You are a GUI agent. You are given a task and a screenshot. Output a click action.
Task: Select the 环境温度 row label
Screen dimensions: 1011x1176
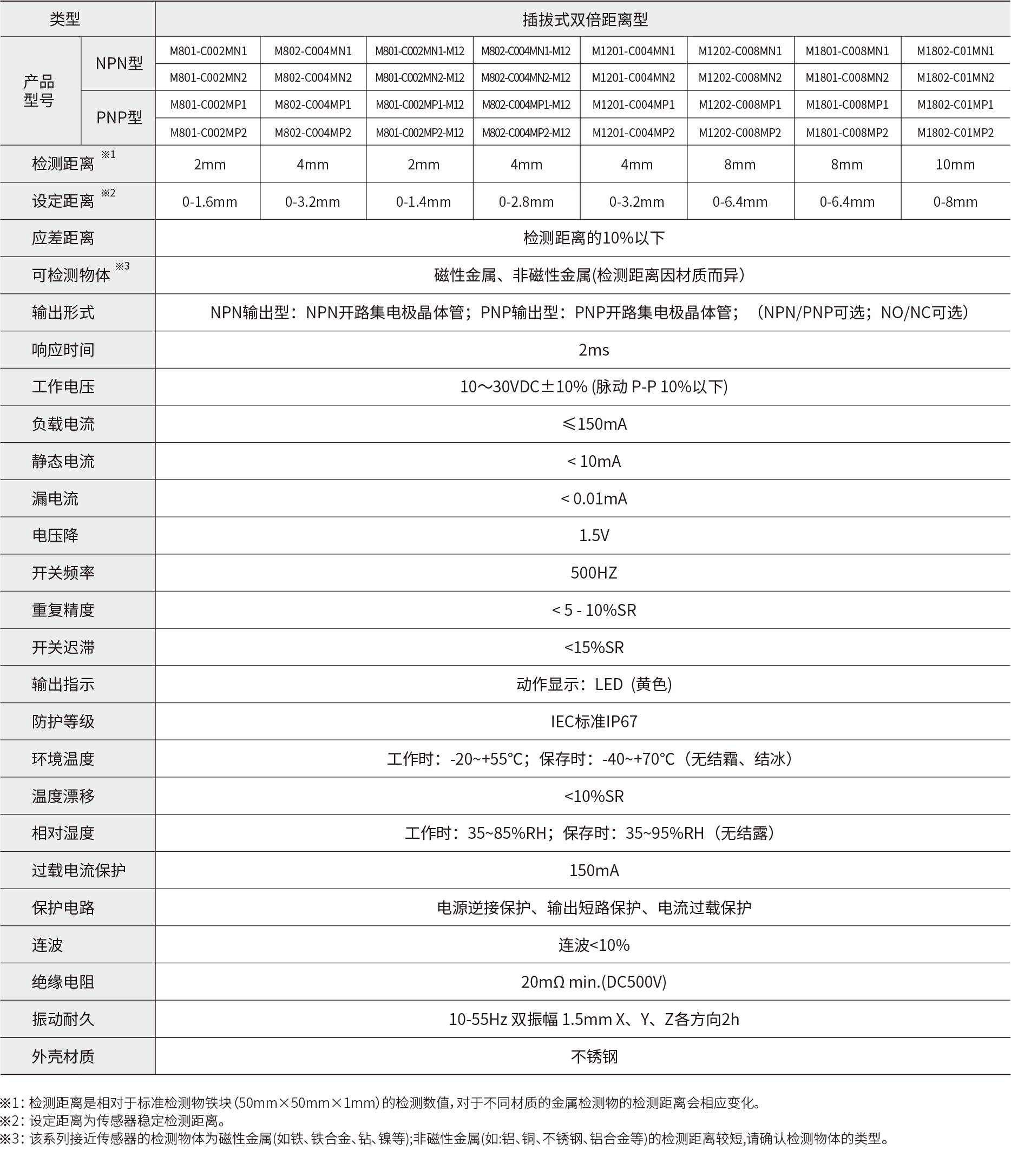63,759
